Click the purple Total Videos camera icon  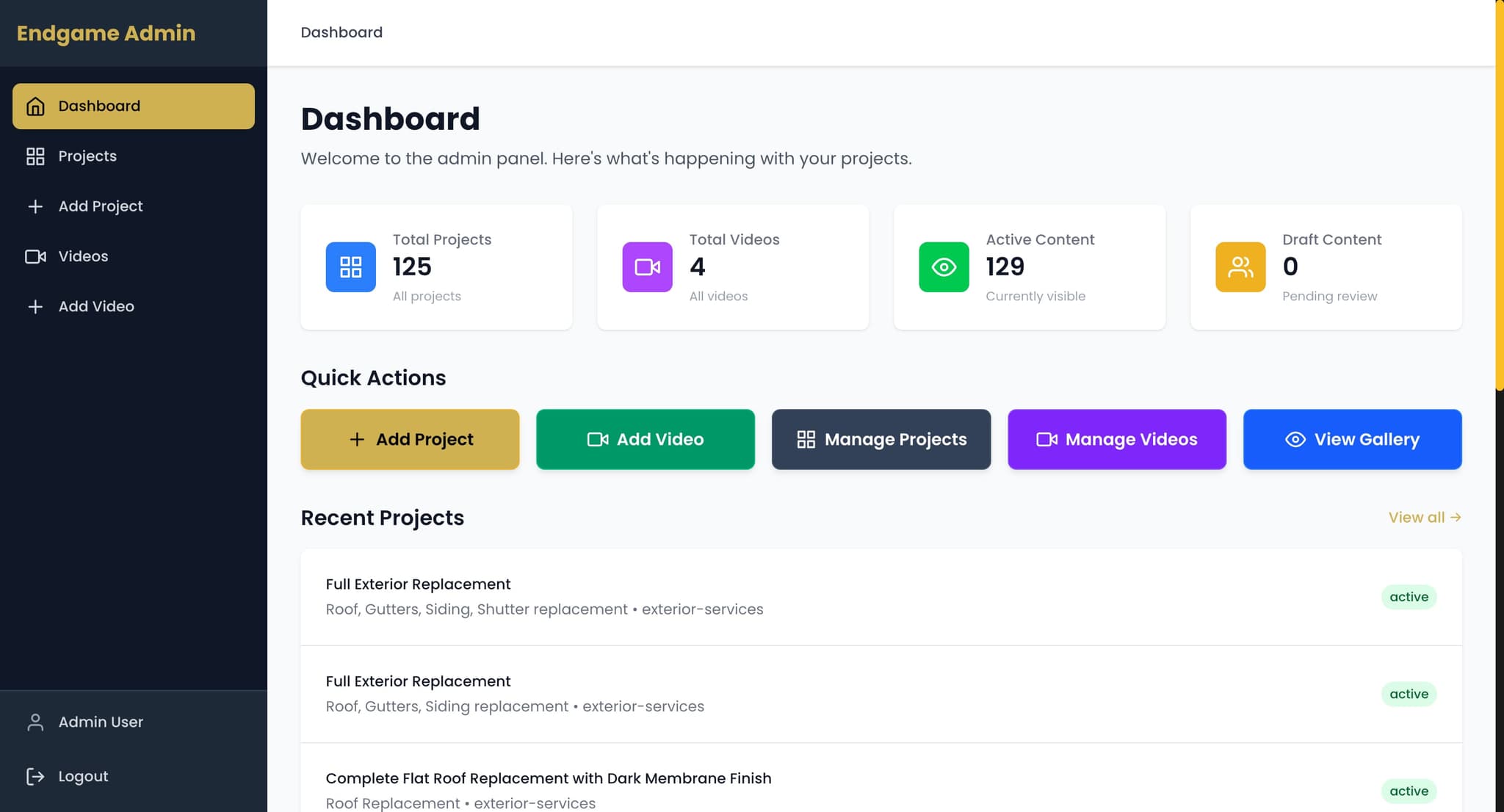click(x=647, y=267)
